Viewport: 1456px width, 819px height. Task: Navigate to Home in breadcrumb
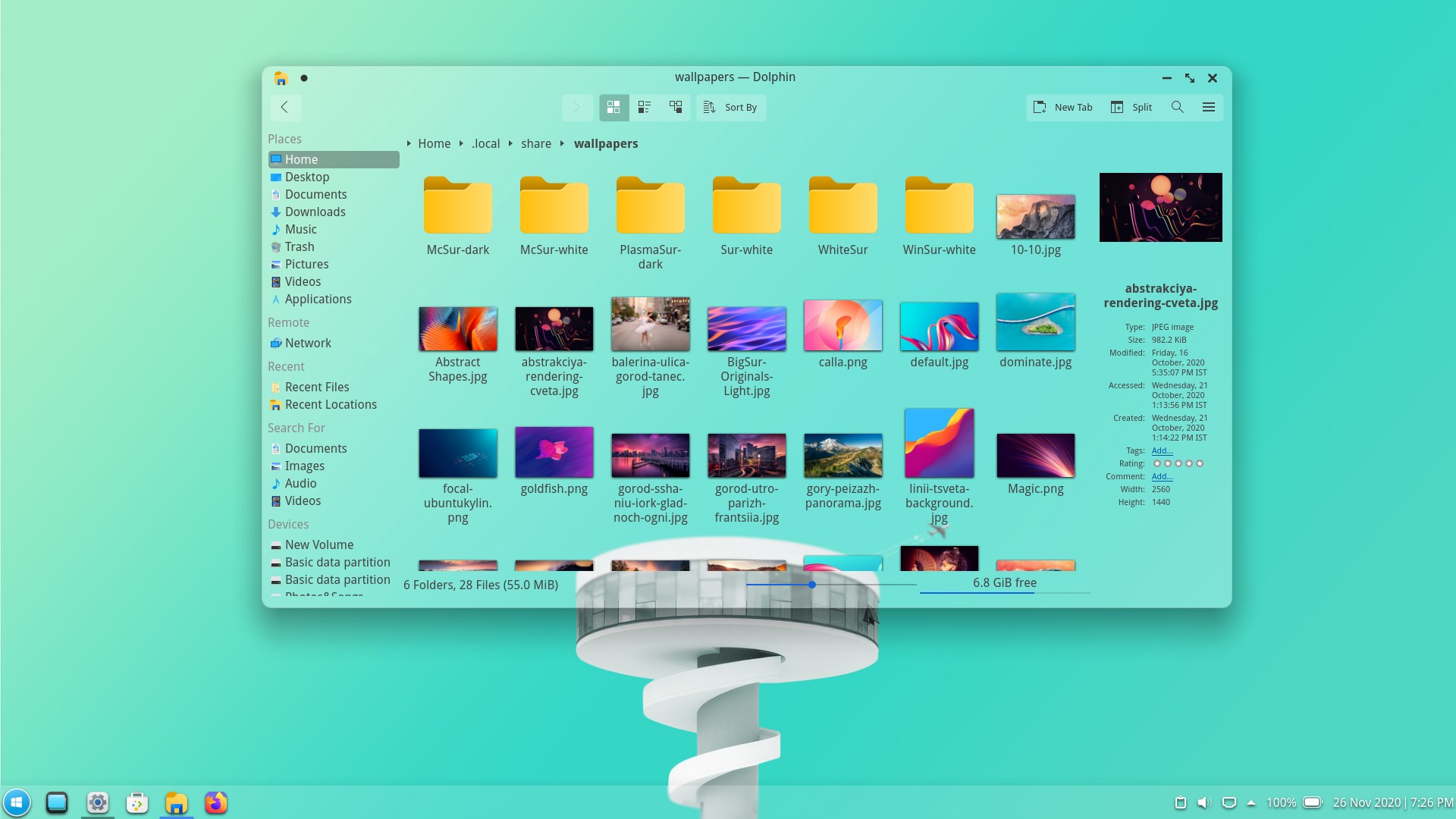coord(434,143)
